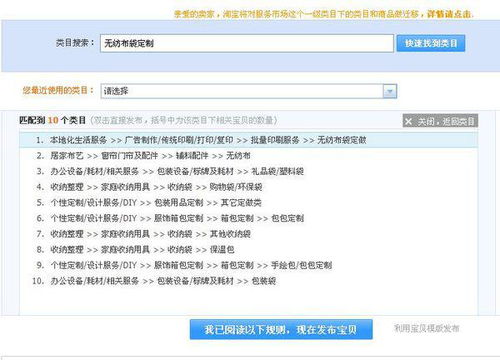The height and width of the screenshot is (360, 500).
Task: Open the 详情请点击 notice link
Action: point(450,14)
